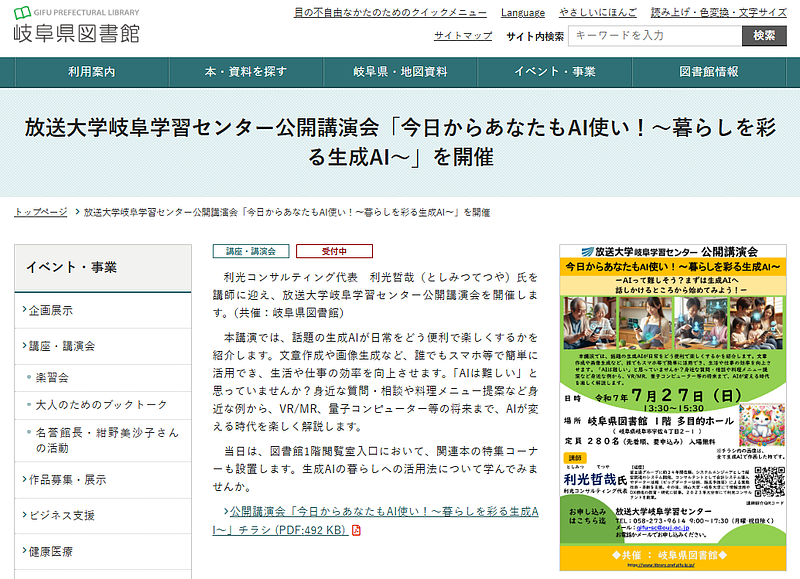Click the PDF icon beside the flyer link
Image resolution: width=800 pixels, height=579 pixels.
(x=356, y=530)
